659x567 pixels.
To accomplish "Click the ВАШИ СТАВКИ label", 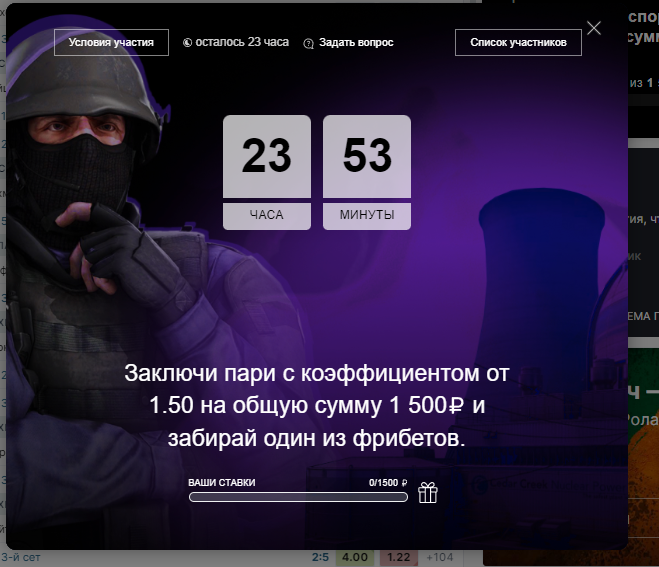I will coord(221,483).
